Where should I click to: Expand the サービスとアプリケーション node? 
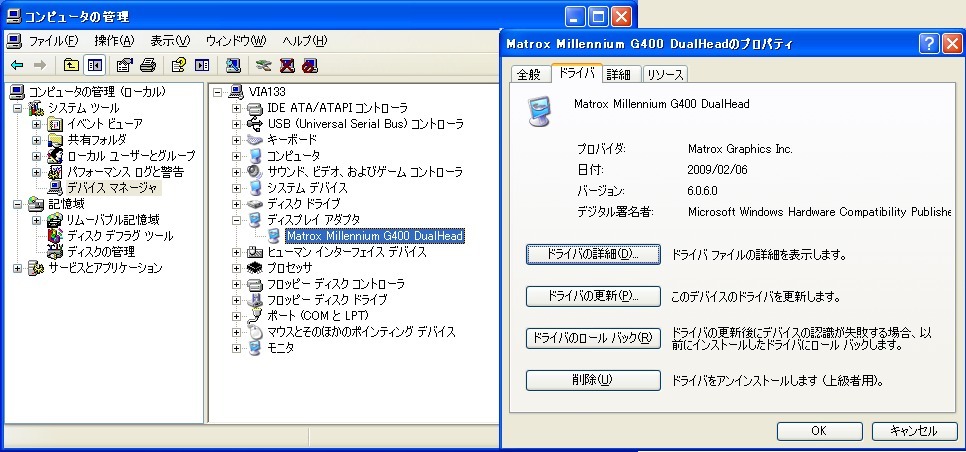(17, 268)
